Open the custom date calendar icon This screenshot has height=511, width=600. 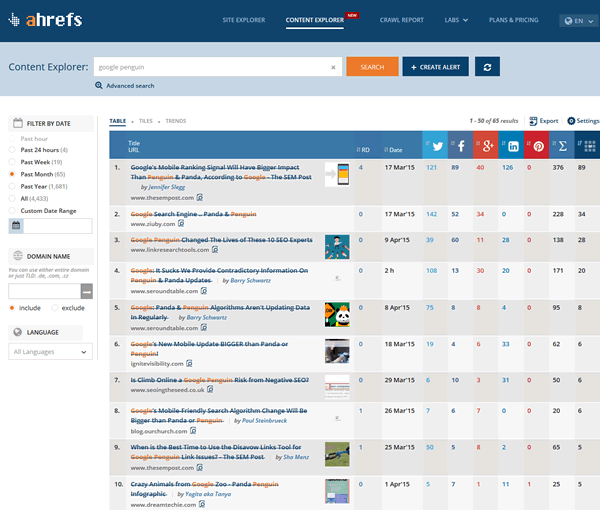point(16,225)
